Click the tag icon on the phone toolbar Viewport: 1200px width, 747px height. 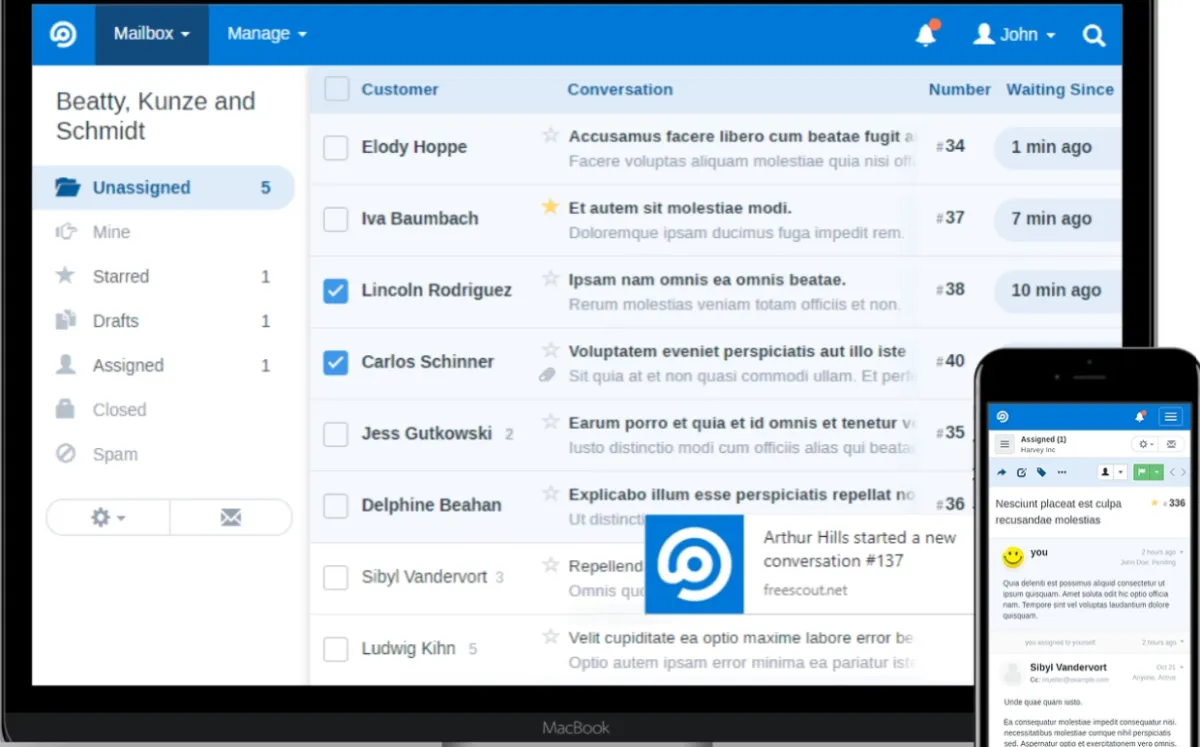click(x=1041, y=472)
